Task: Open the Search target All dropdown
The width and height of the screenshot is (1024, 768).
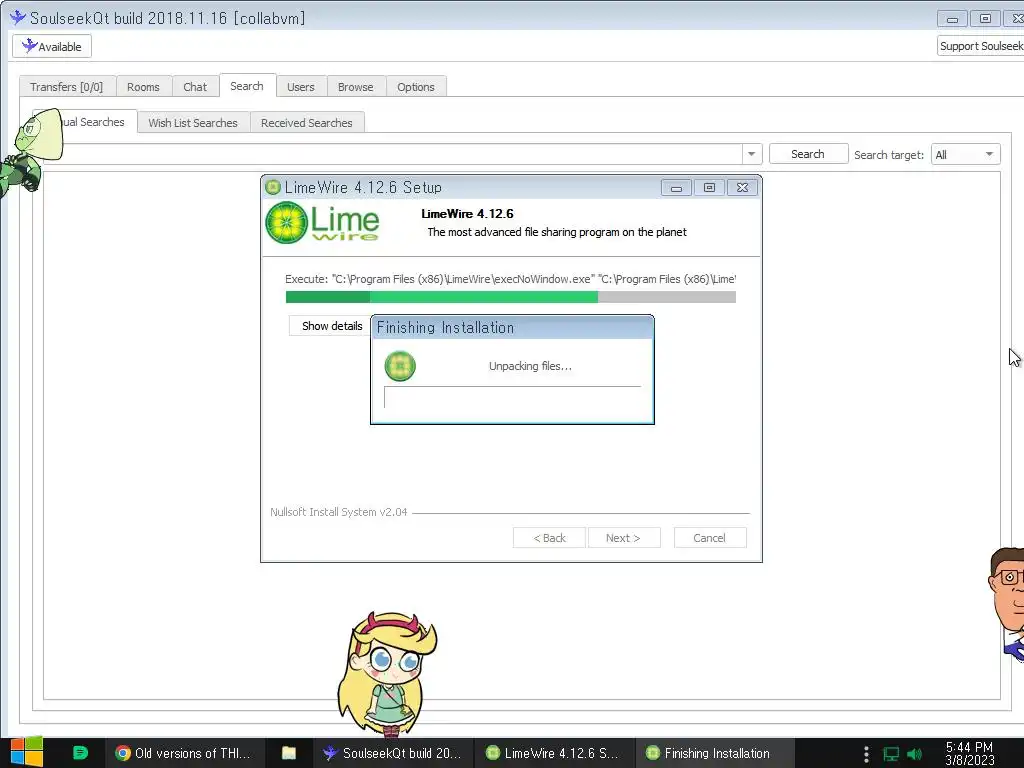Action: coord(965,155)
